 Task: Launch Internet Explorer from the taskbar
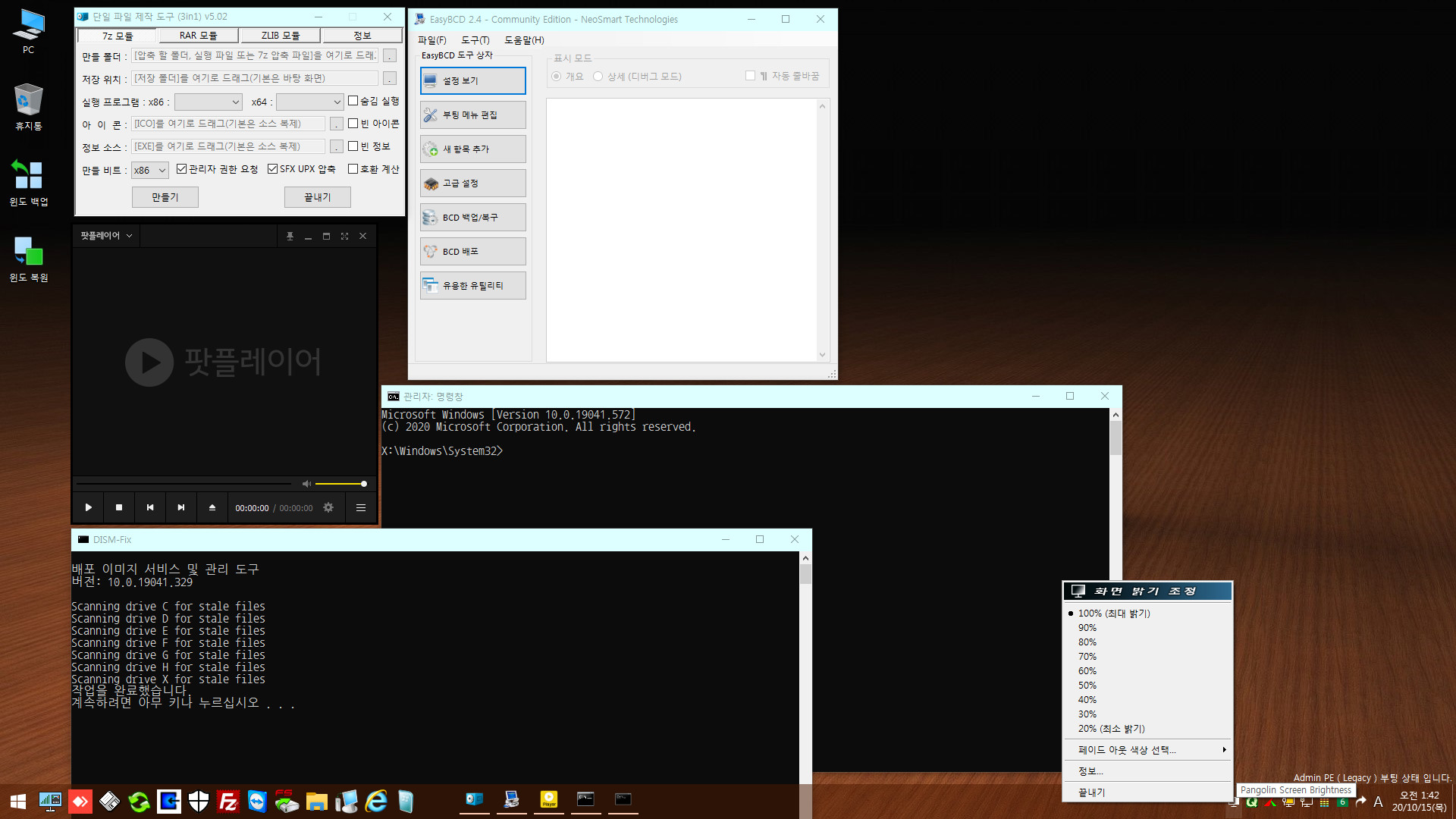(376, 801)
